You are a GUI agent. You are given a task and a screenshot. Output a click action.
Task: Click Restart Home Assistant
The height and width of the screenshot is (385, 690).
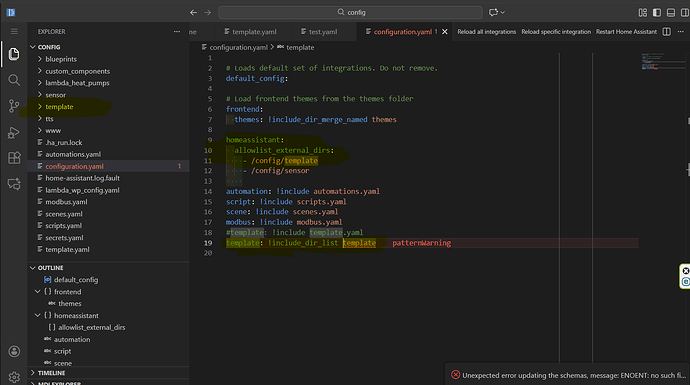click(x=626, y=32)
